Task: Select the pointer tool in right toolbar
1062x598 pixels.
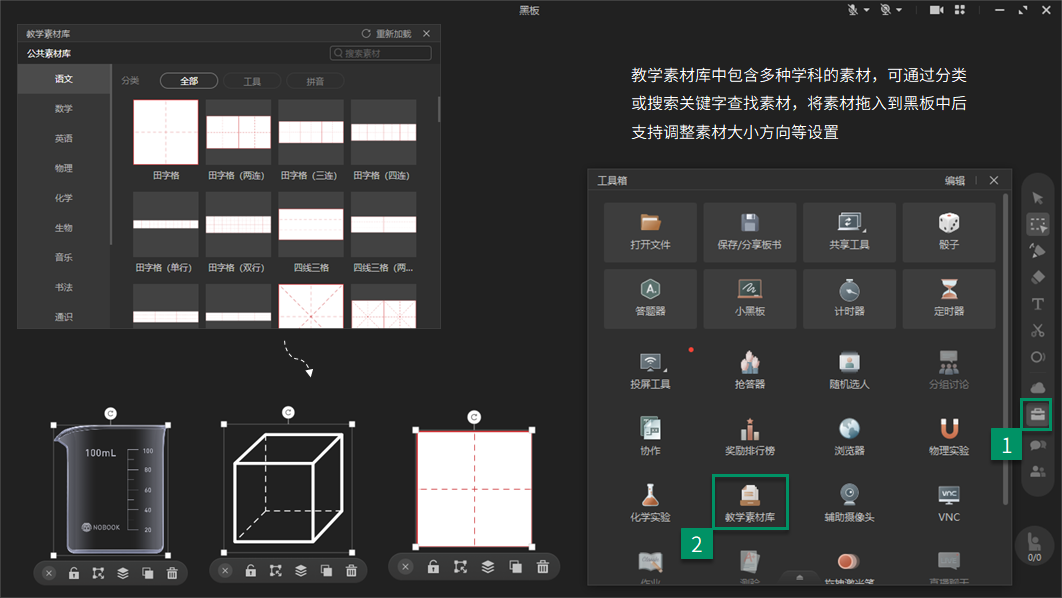Action: pyautogui.click(x=1038, y=198)
